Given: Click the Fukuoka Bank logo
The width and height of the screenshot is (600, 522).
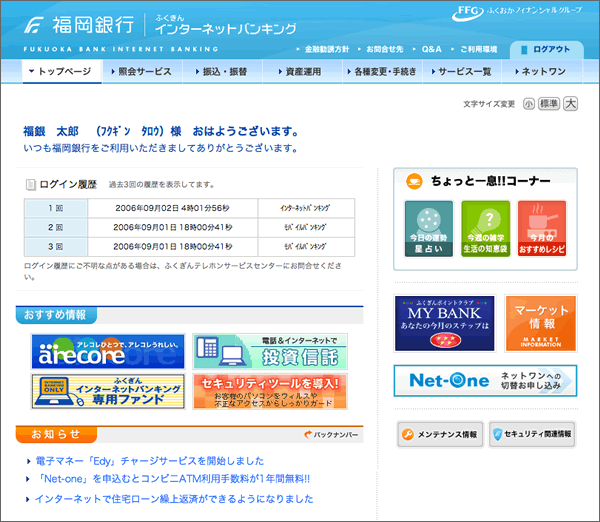Looking at the screenshot, I should 79,25.
